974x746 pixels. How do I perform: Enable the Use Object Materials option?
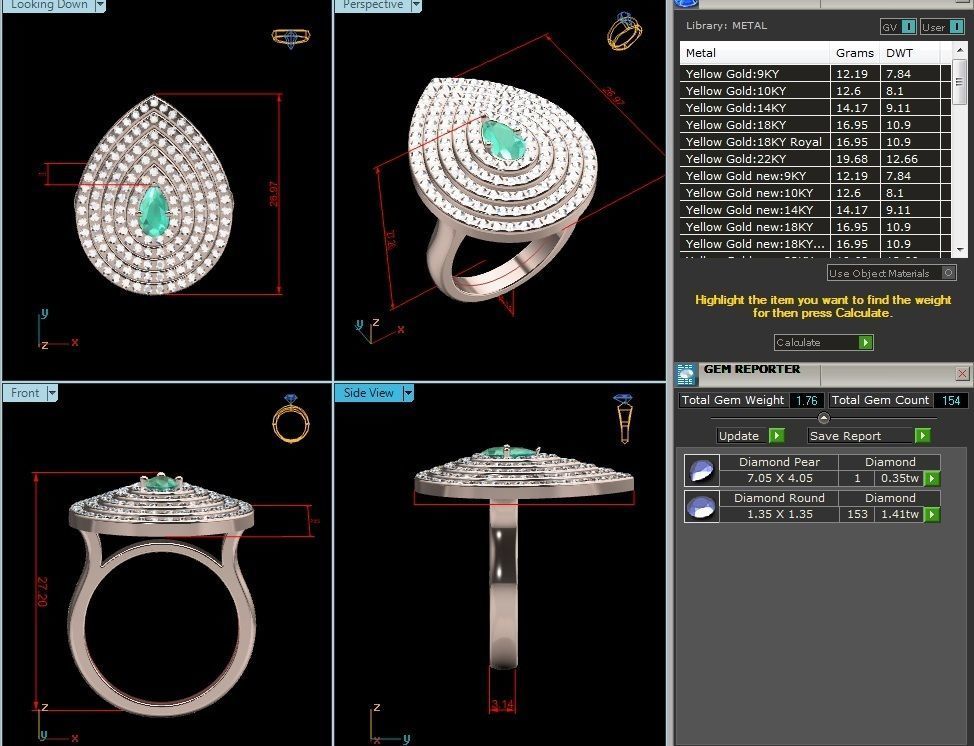(948, 273)
